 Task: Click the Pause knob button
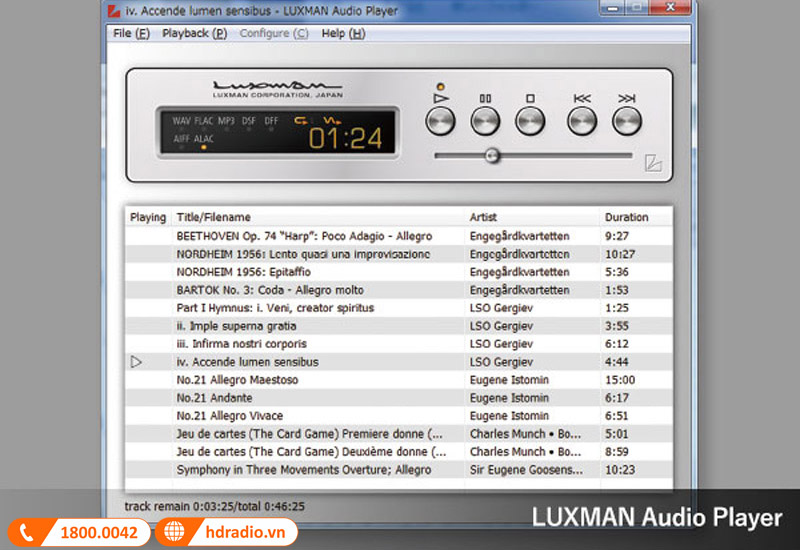pos(485,121)
